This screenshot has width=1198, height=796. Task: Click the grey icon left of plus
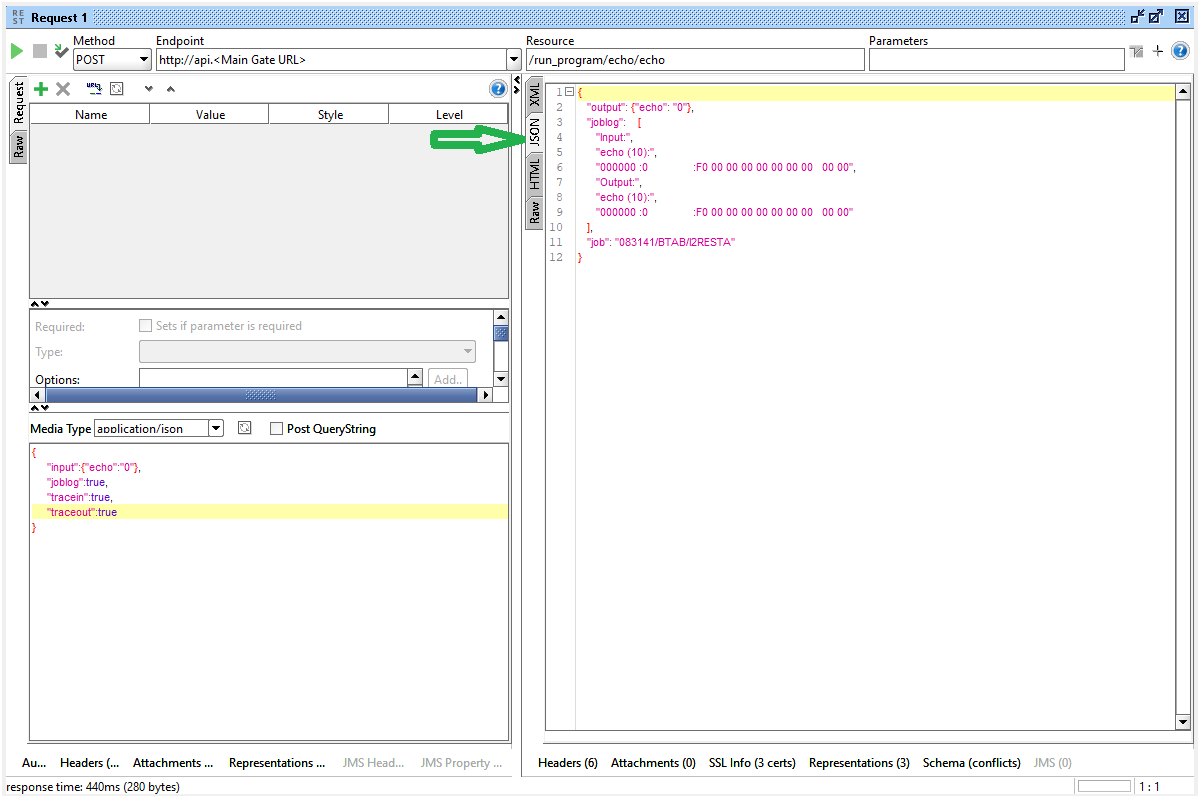tap(1137, 51)
